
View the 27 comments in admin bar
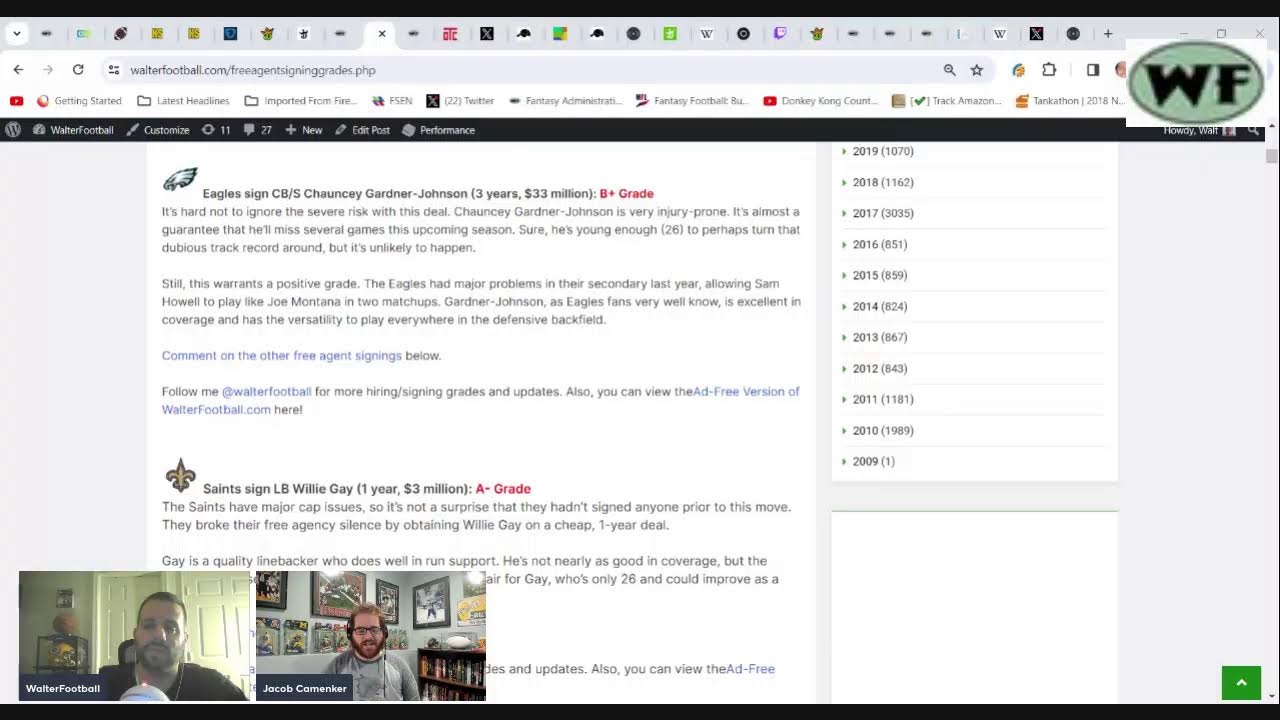click(x=258, y=130)
